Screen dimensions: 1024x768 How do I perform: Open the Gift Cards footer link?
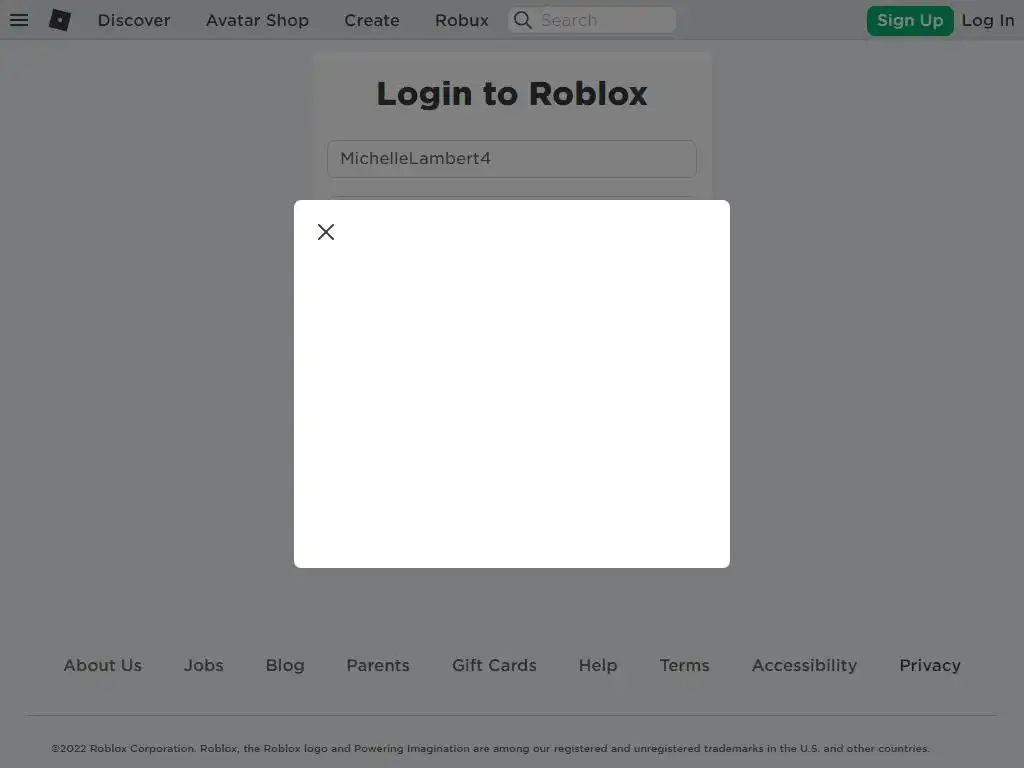point(494,665)
